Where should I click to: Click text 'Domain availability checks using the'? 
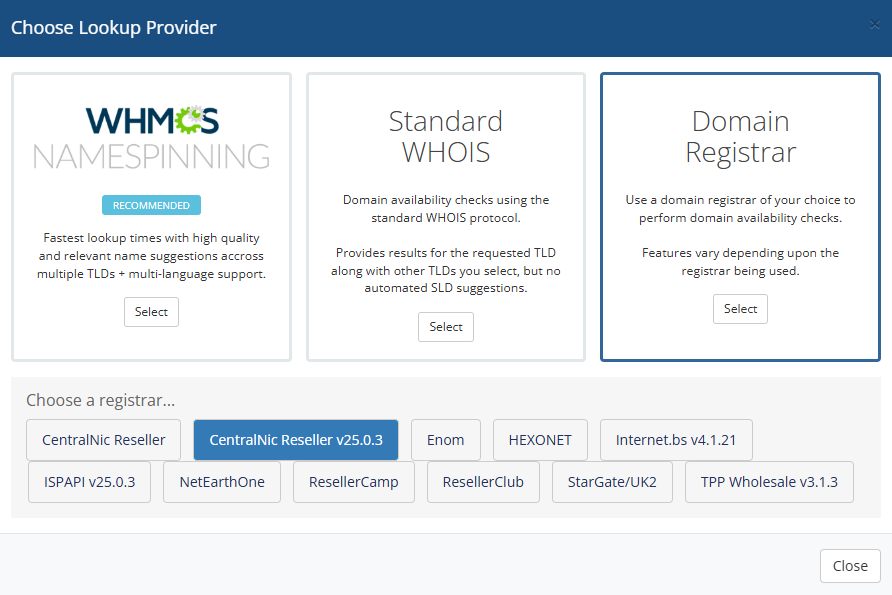pyautogui.click(x=445, y=200)
